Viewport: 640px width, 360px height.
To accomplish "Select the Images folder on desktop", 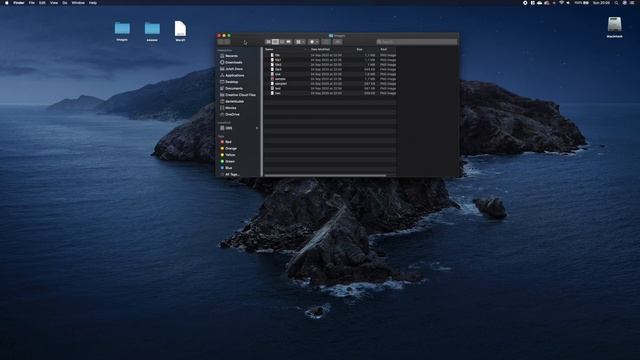I will [122, 31].
